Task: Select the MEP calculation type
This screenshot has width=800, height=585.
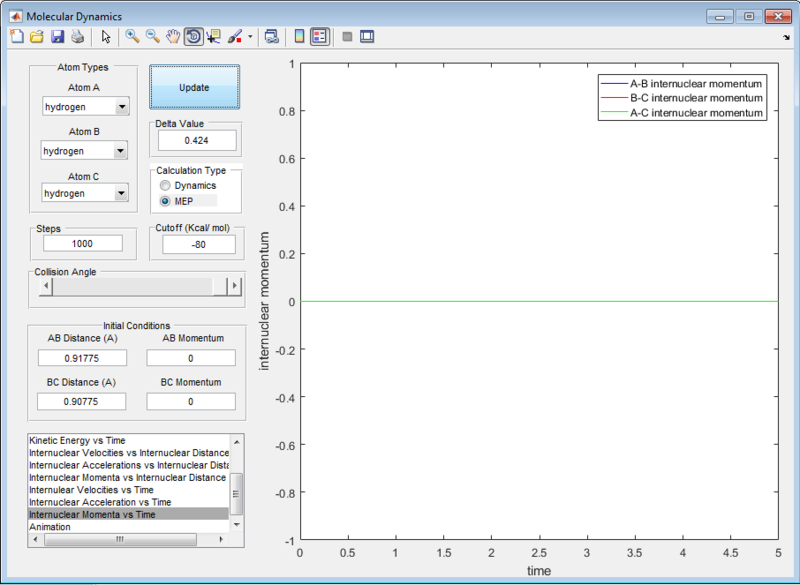Action: pyautogui.click(x=177, y=201)
